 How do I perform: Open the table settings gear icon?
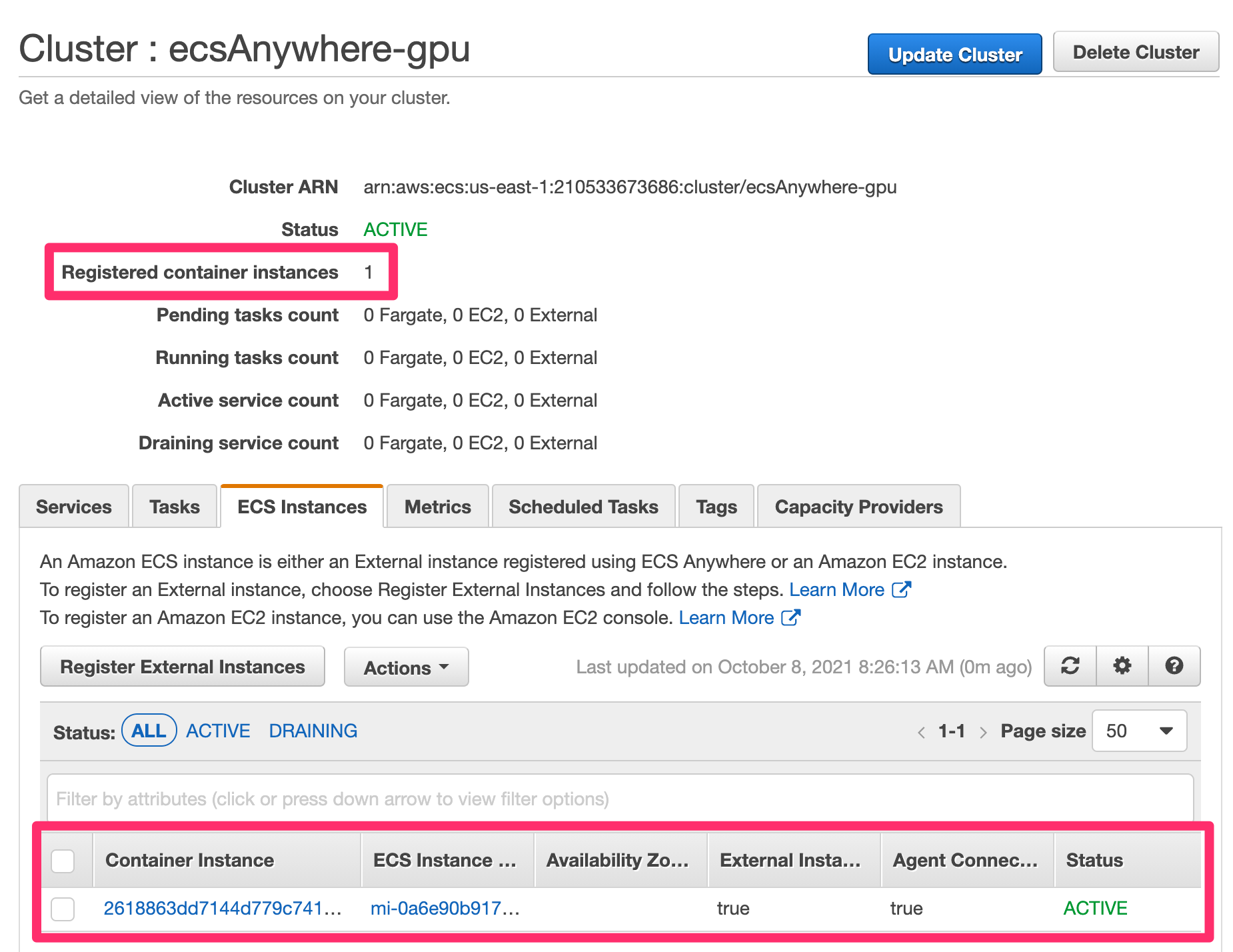click(x=1122, y=666)
